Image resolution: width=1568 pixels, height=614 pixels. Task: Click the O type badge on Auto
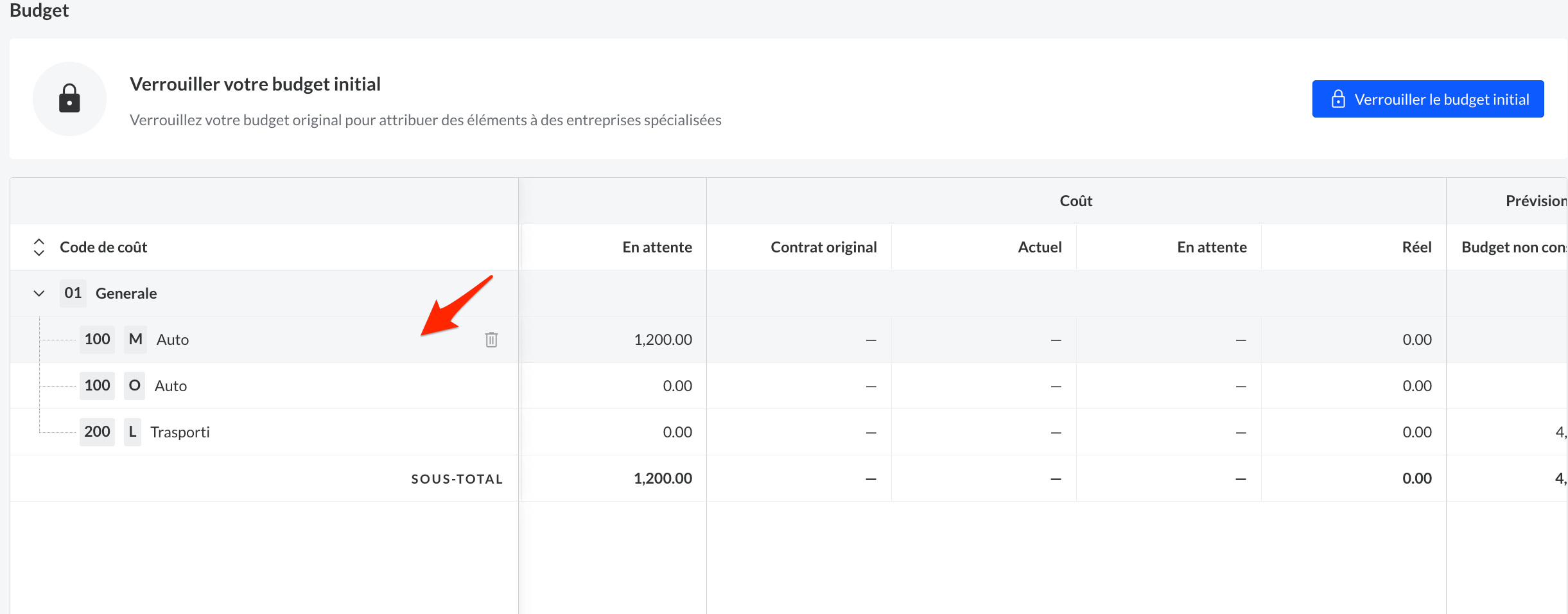(x=134, y=386)
